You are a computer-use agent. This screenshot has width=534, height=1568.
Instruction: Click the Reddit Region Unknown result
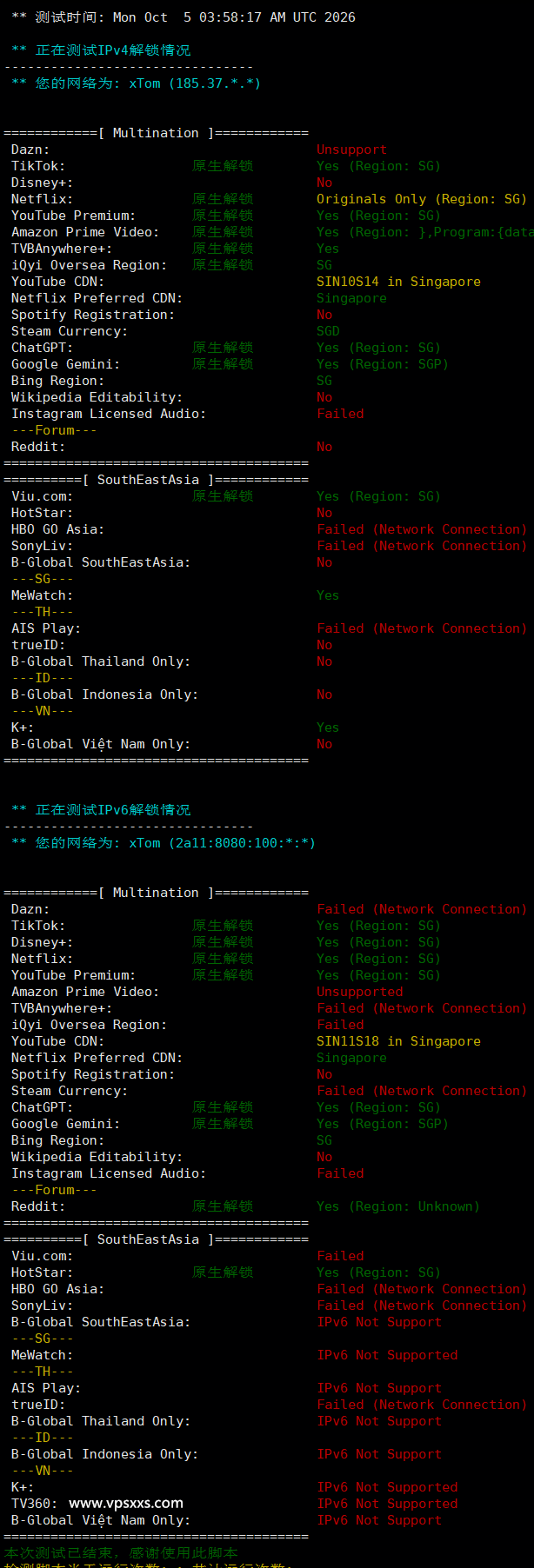tap(398, 1206)
